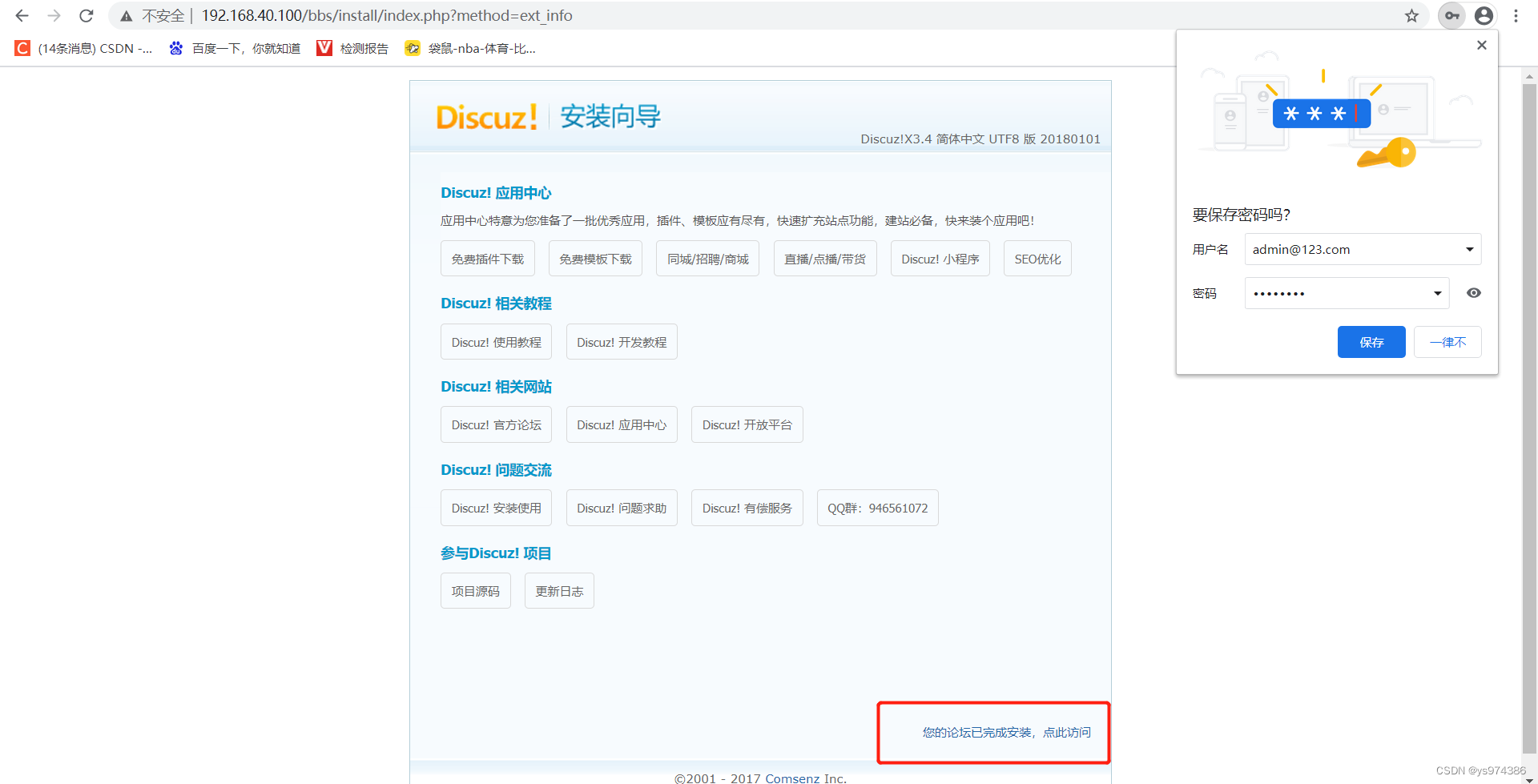The height and width of the screenshot is (784, 1538).
Task: Open 直播/点播/带货
Action: (x=825, y=259)
